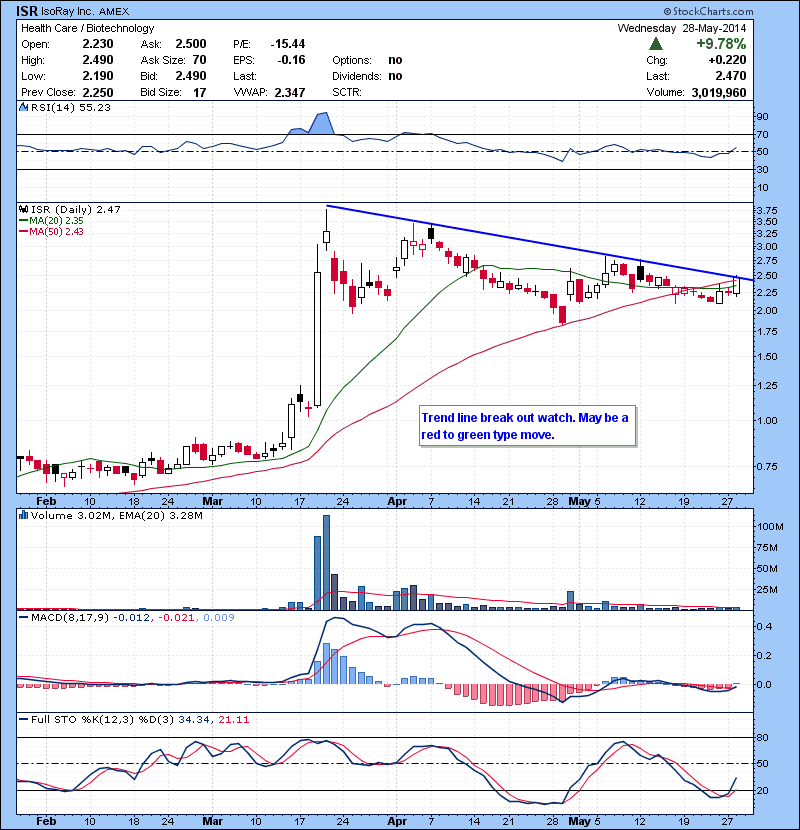The image size is (800, 830).
Task: Click the Apr label on price chart axis
Action: point(397,501)
